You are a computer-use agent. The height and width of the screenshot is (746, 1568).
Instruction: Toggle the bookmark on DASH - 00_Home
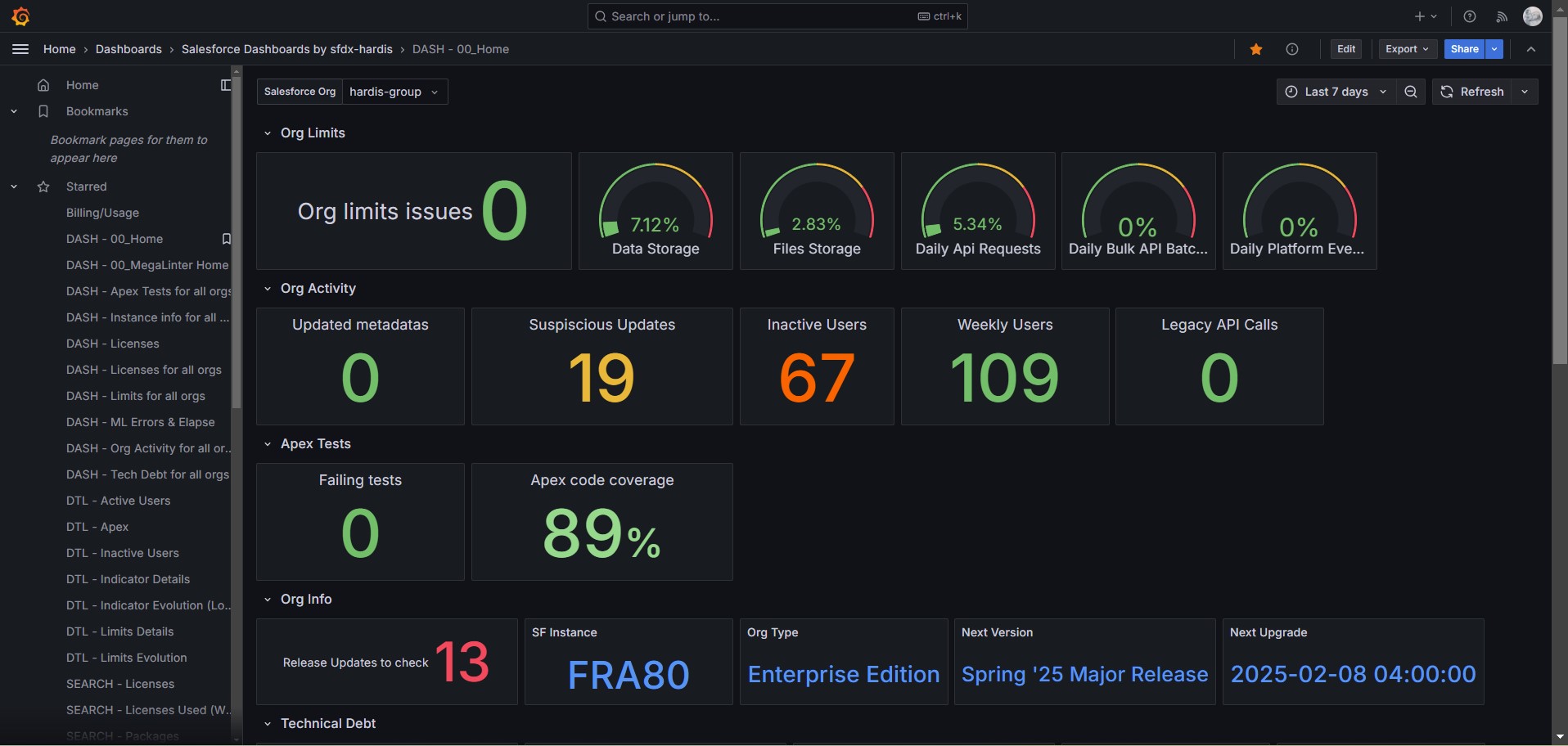[x=227, y=239]
